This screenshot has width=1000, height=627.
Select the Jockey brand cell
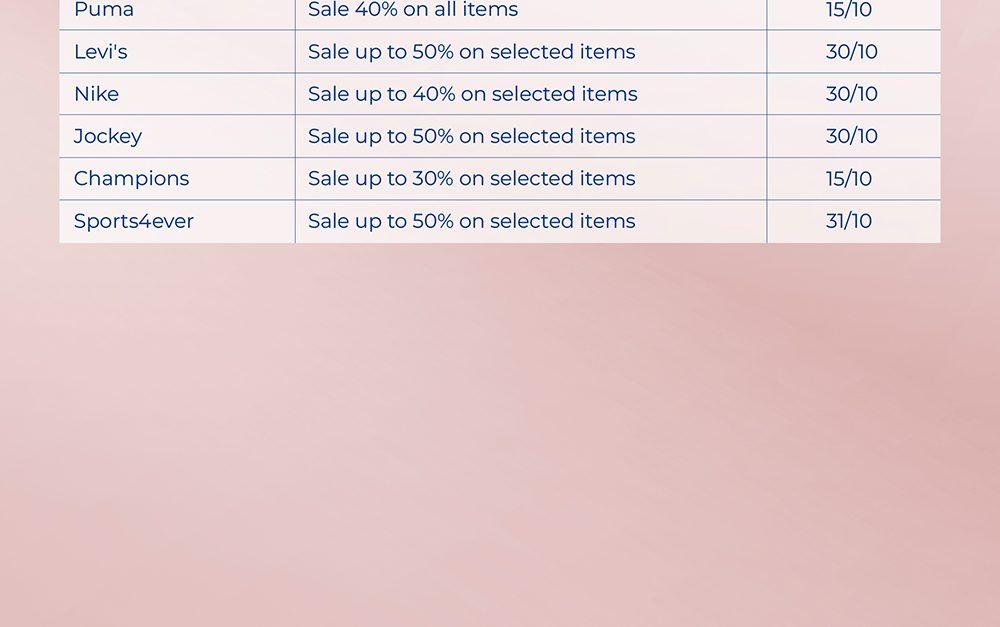pyautogui.click(x=108, y=136)
